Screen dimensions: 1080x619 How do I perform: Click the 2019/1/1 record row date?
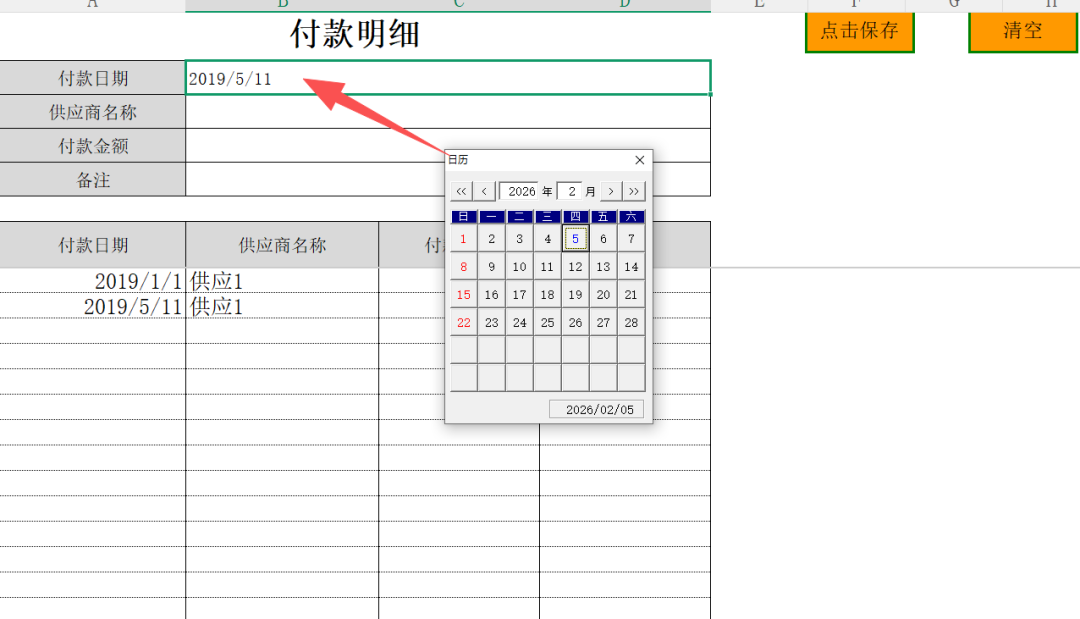(138, 282)
